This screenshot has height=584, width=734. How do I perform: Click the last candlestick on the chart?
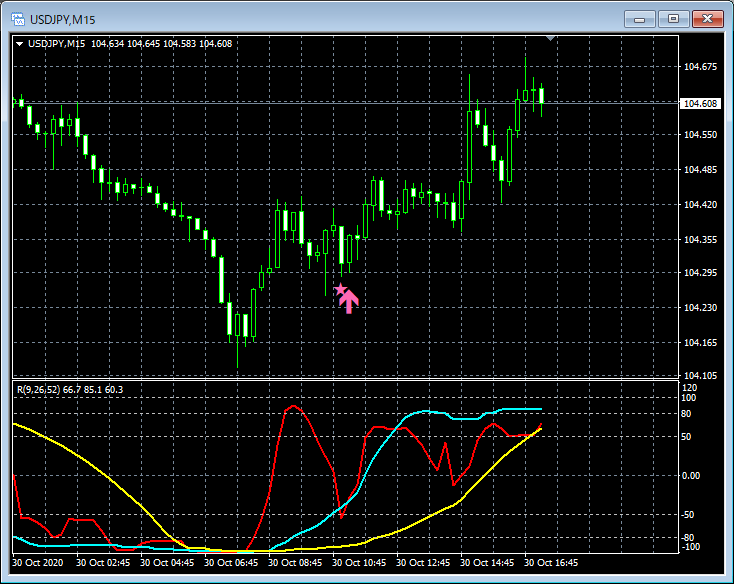click(x=542, y=96)
